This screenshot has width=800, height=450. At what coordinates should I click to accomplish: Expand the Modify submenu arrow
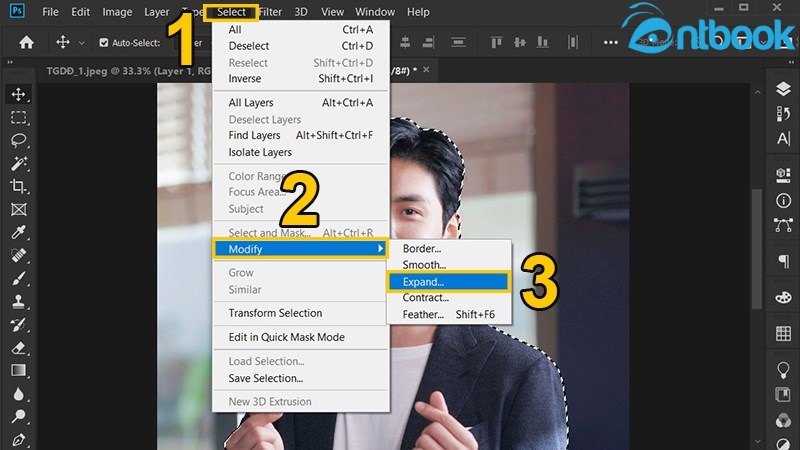[381, 248]
